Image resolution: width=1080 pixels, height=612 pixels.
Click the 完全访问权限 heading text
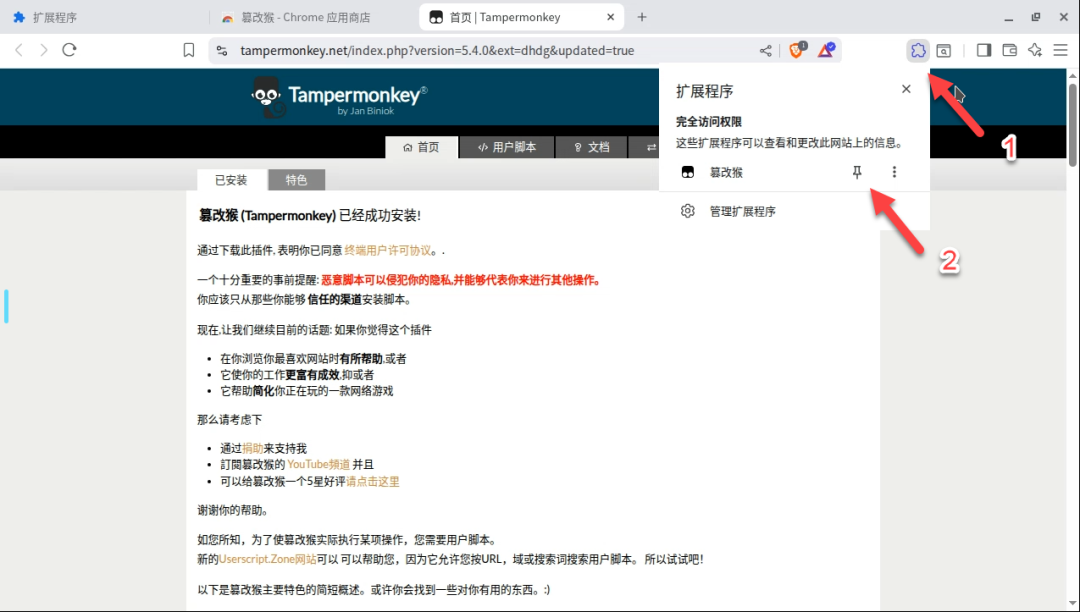click(709, 122)
